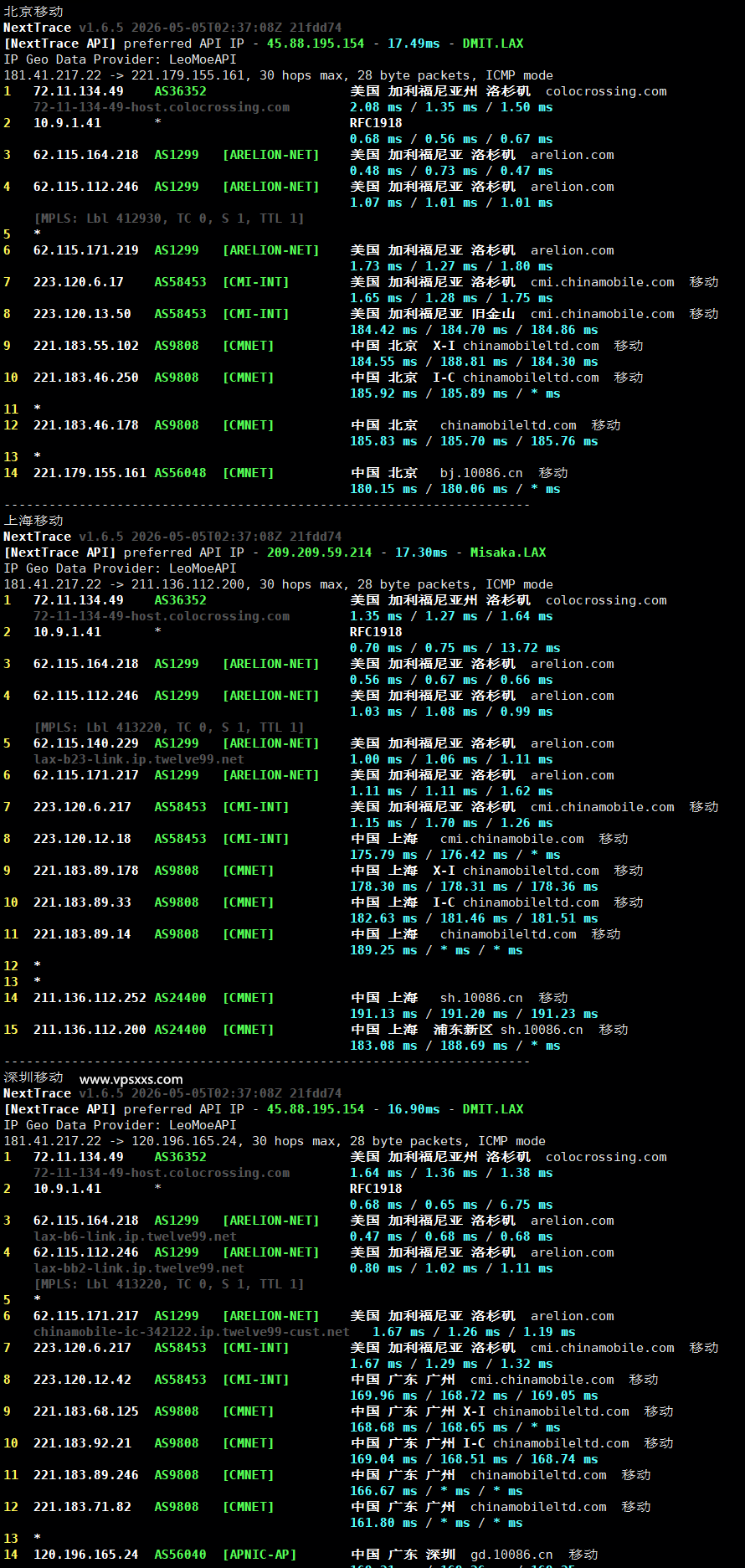Click the 上海移动 section heading
745x1568 pixels.
pos(33,521)
